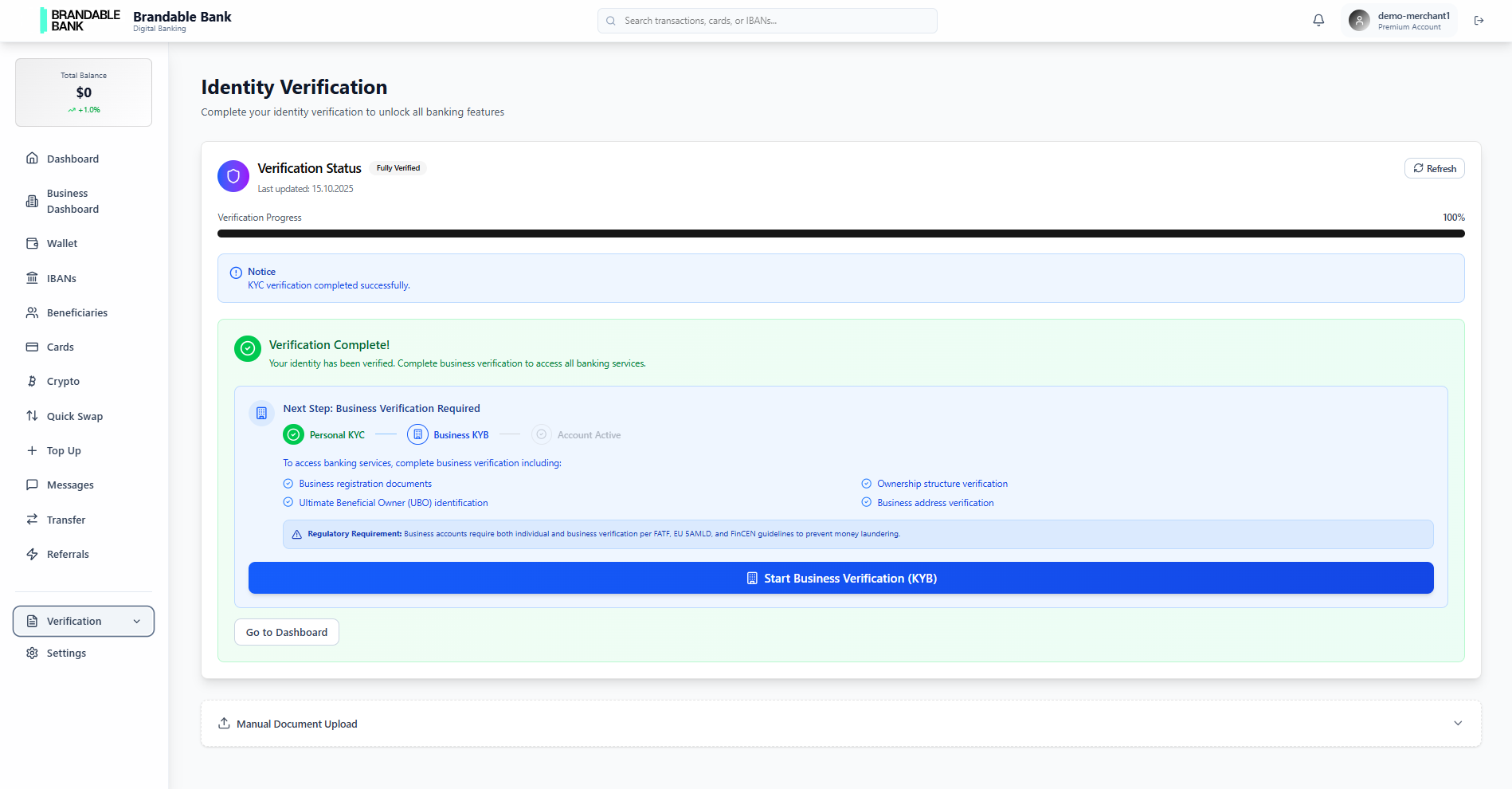Viewport: 1512px width, 789px height.
Task: Open the Crypto section
Action: [x=62, y=381]
